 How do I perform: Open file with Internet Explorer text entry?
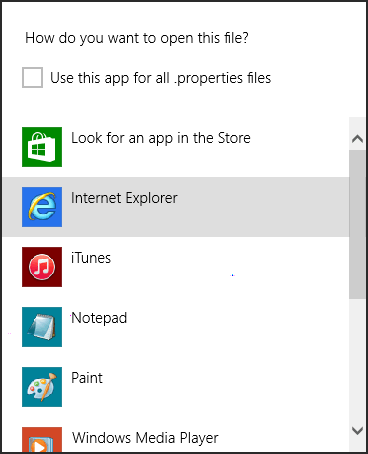click(124, 198)
